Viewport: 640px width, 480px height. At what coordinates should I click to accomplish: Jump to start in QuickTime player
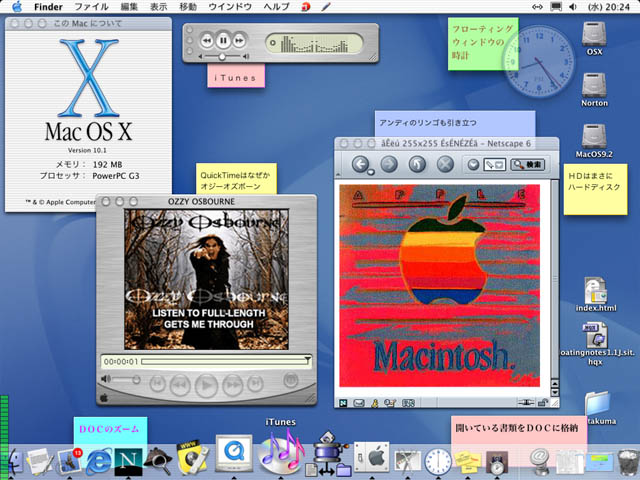(158, 383)
